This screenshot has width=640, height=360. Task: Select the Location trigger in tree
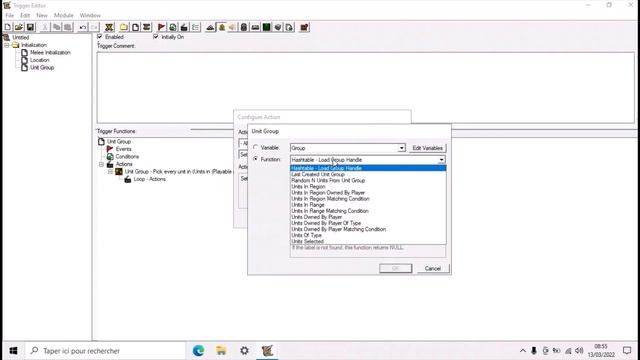click(40, 60)
